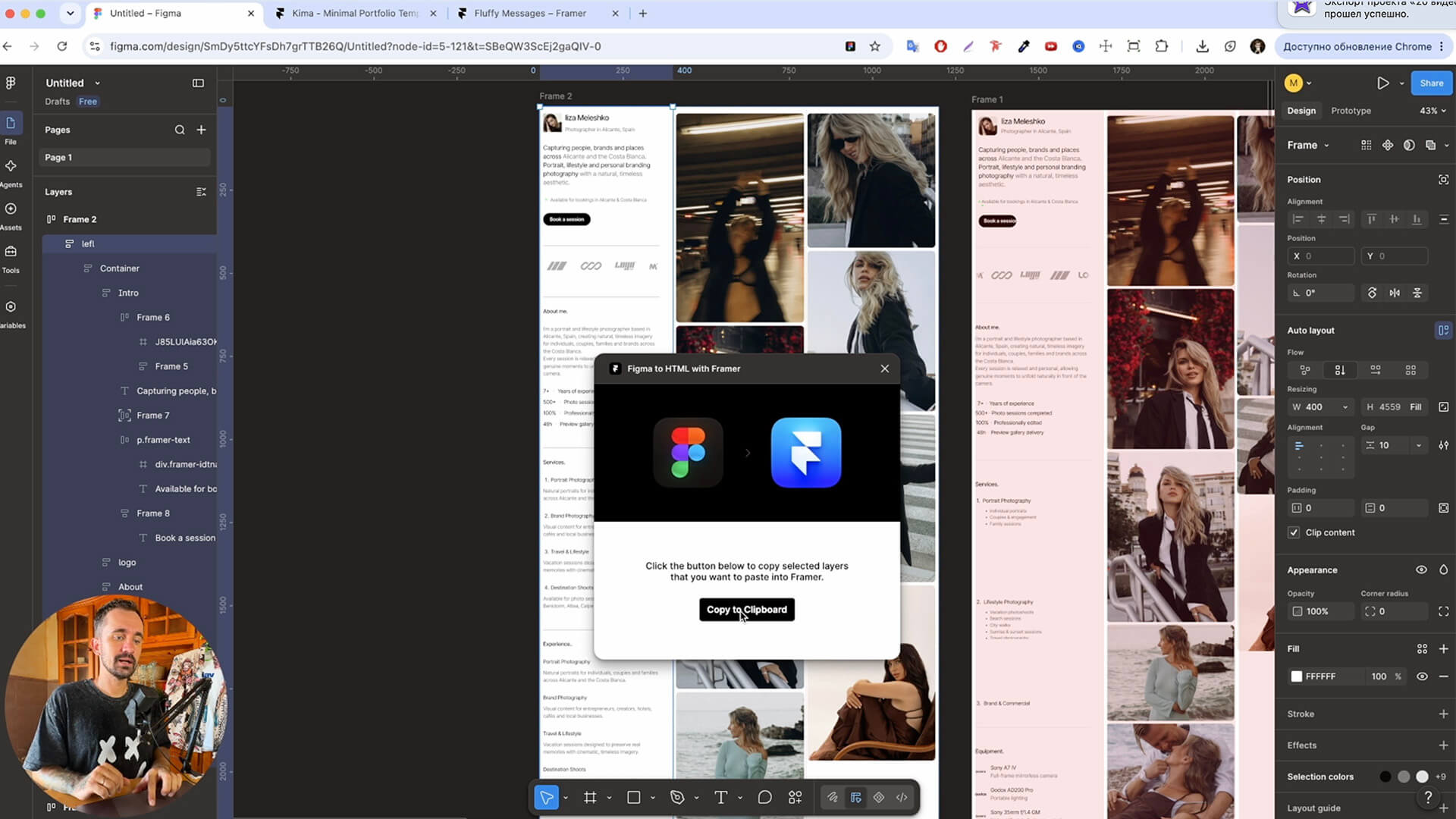
Task: Toggle the Clip content checkbox
Action: point(1294,532)
